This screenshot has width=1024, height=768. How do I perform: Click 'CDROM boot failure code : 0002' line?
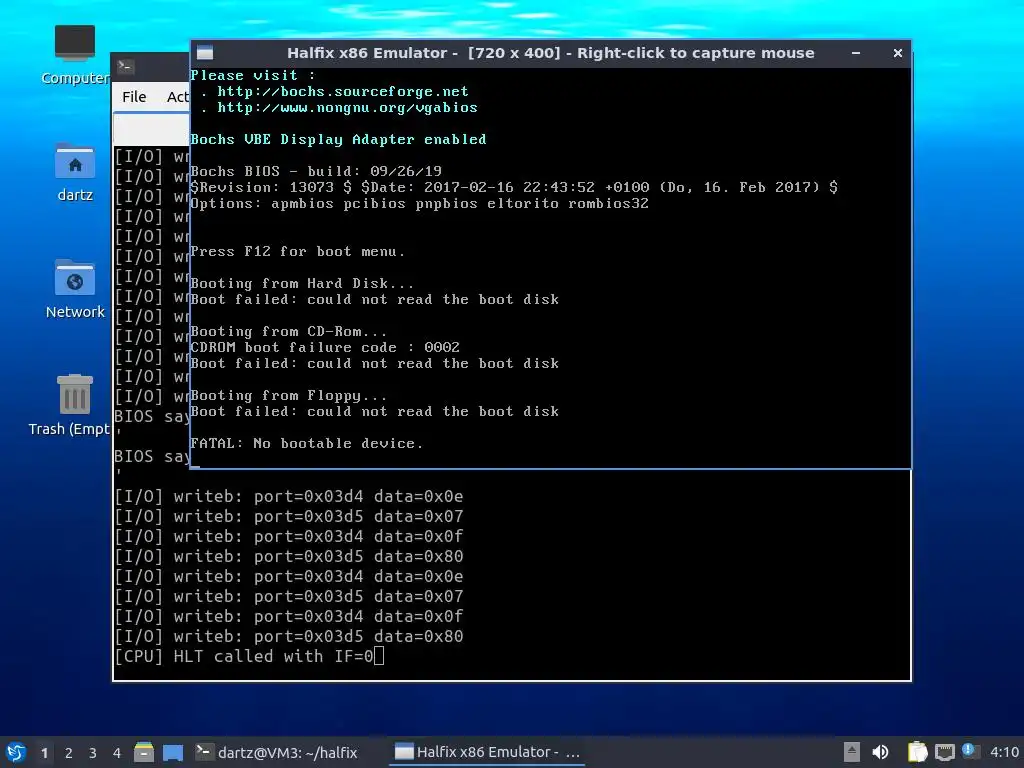(325, 347)
